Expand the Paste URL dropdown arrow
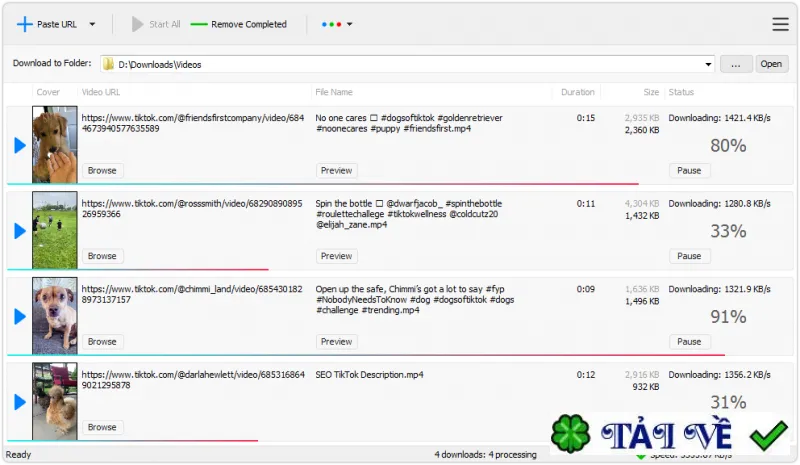This screenshot has height=465, width=800. click(92, 24)
